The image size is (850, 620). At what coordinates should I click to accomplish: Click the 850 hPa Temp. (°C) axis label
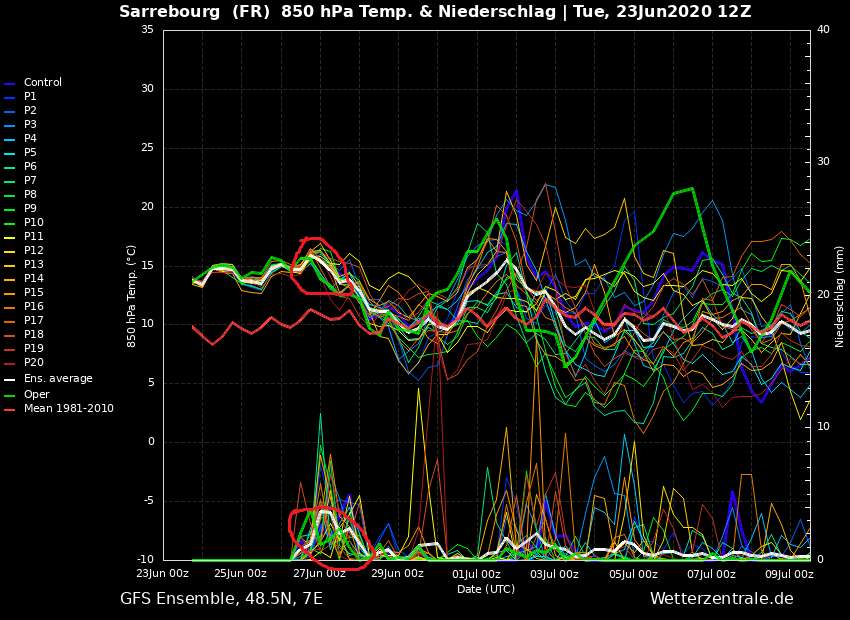(x=131, y=296)
